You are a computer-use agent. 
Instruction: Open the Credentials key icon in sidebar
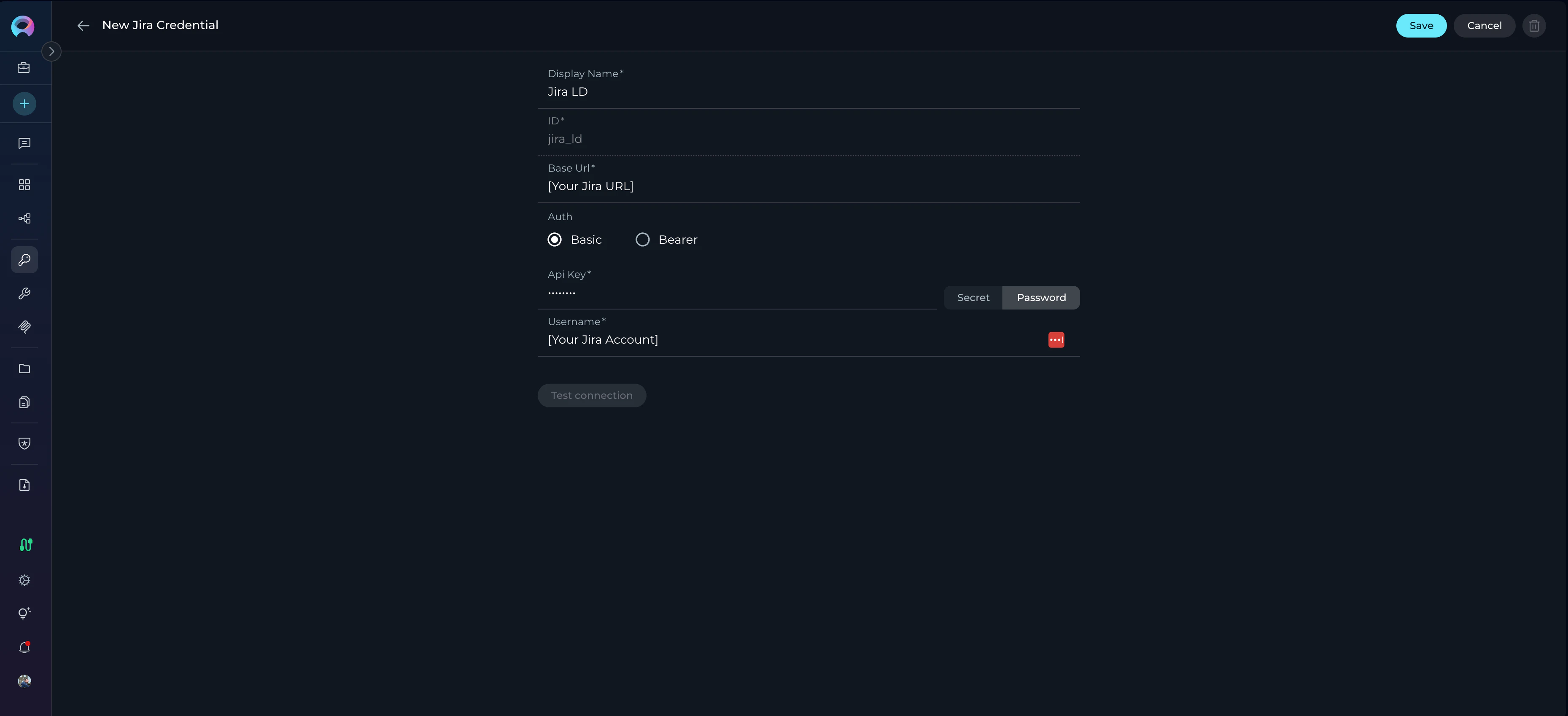24,259
